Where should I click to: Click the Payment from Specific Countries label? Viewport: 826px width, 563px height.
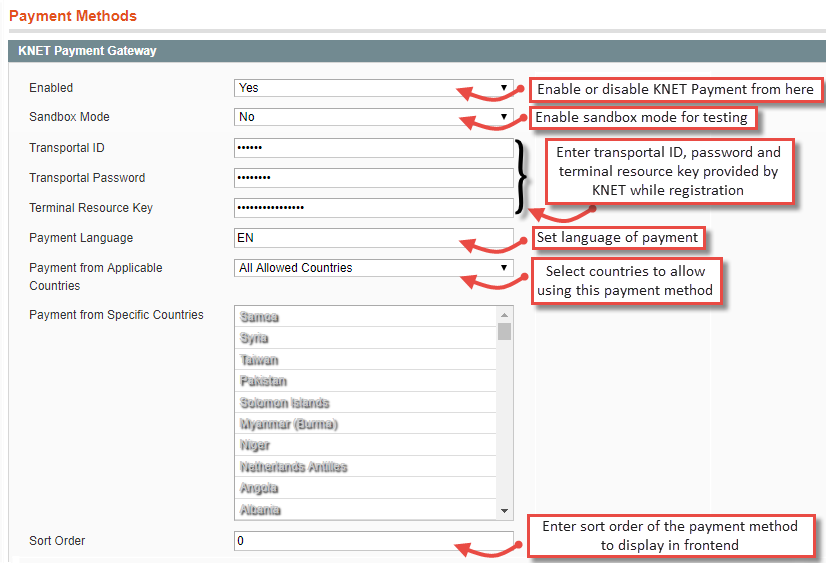pyautogui.click(x=116, y=315)
